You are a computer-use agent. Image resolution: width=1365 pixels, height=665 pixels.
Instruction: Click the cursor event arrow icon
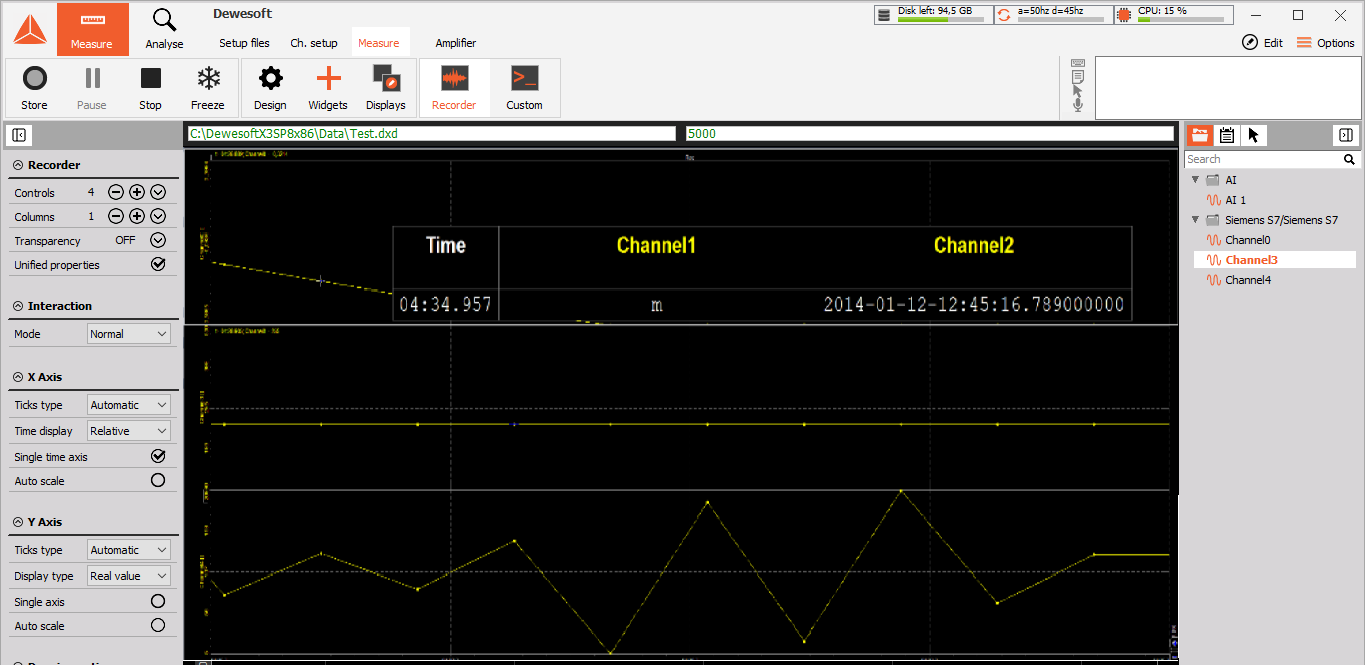(1078, 90)
